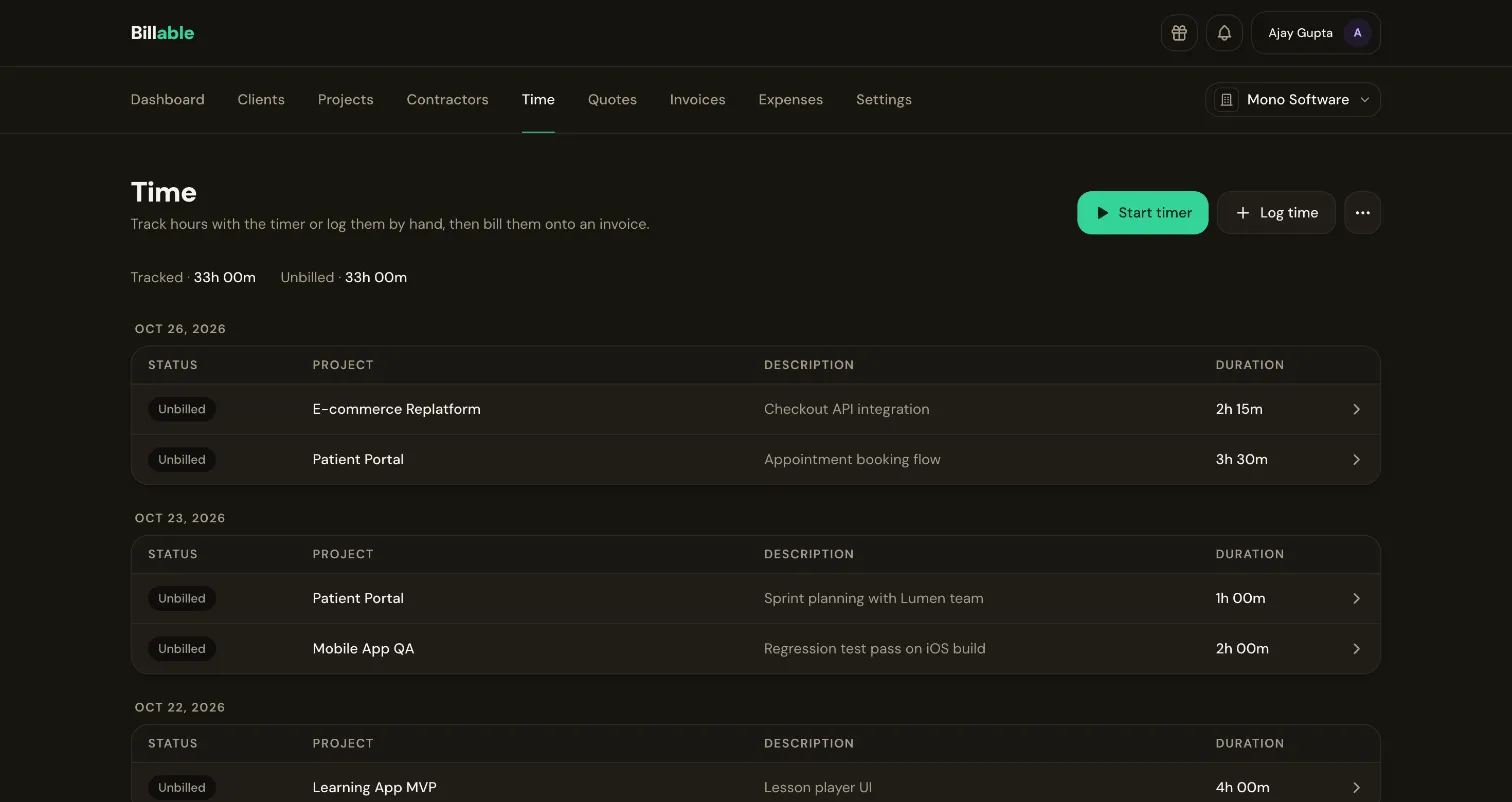1512x802 pixels.
Task: Start the timer
Action: click(x=1143, y=213)
